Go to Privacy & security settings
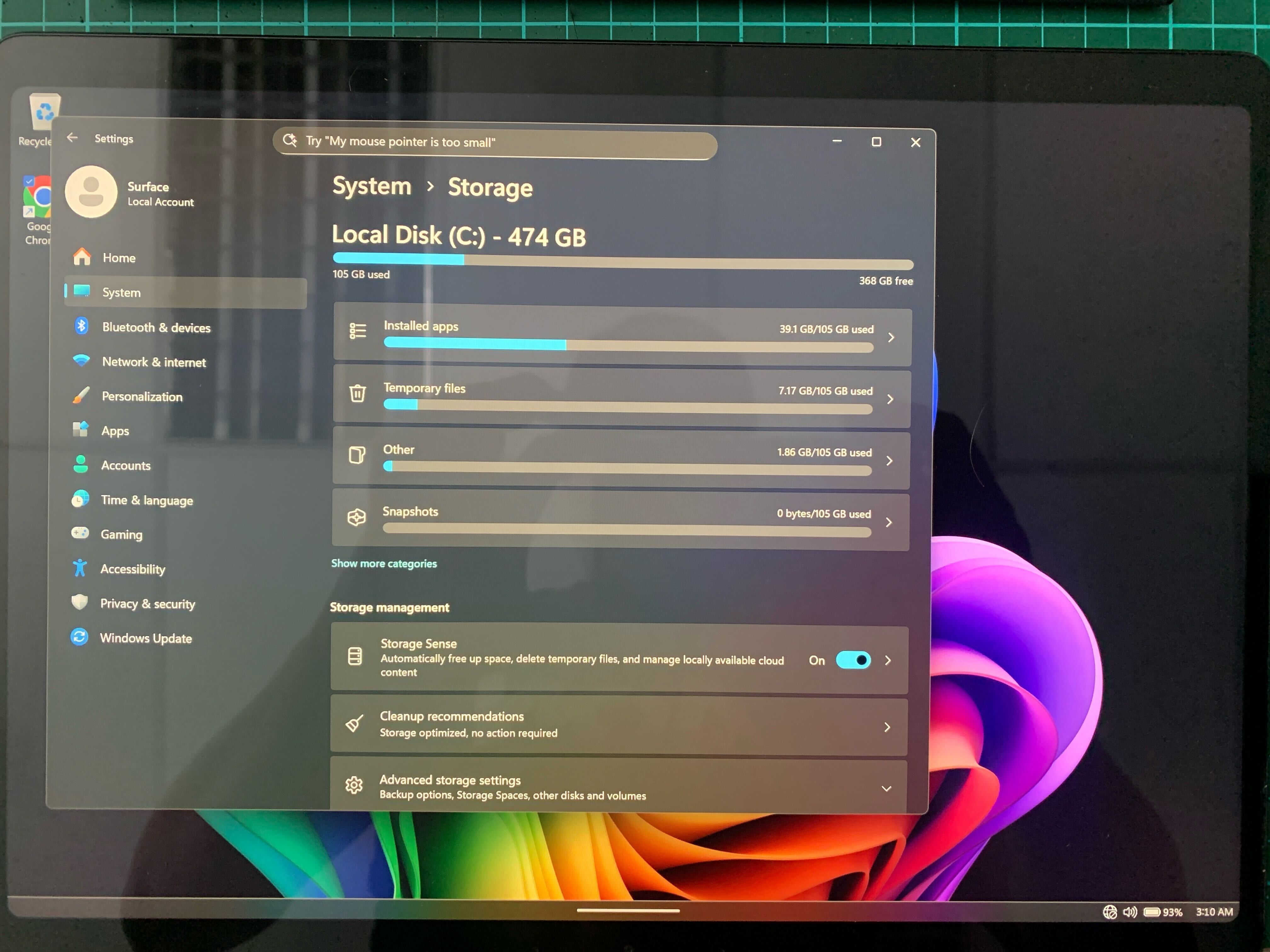 tap(147, 604)
